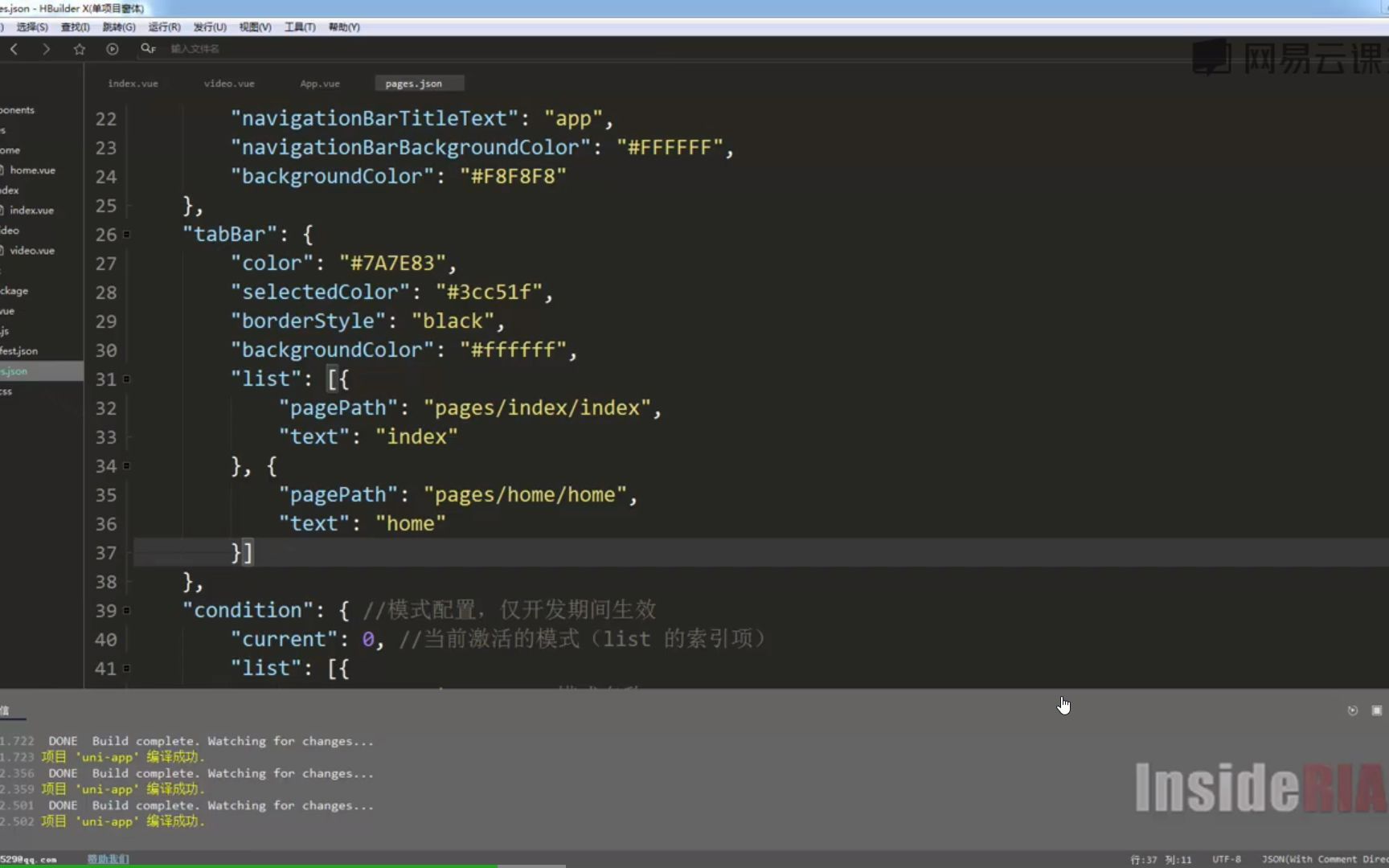Click the star bookmark icon in toolbar
The height and width of the screenshot is (868, 1389).
79,49
